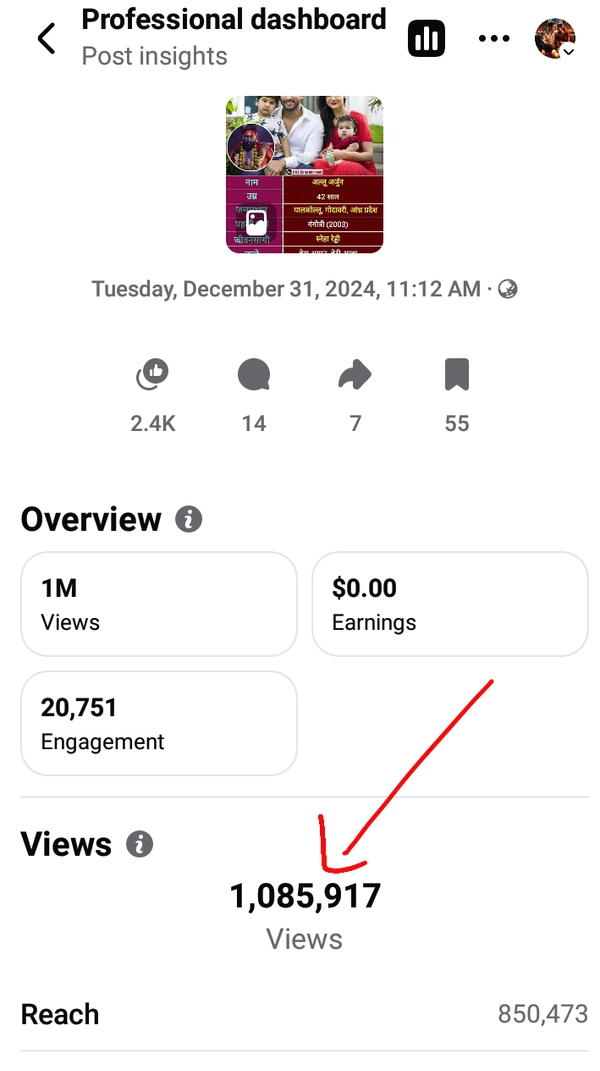Tap the public globe privacy icon
Viewport: 600px width, 1071px height.
(x=508, y=289)
